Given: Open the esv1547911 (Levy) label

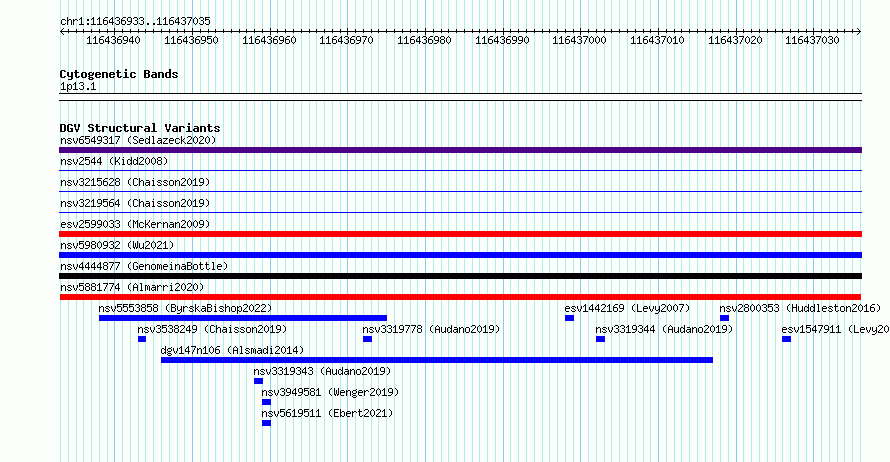Looking at the screenshot, I should (x=836, y=329).
